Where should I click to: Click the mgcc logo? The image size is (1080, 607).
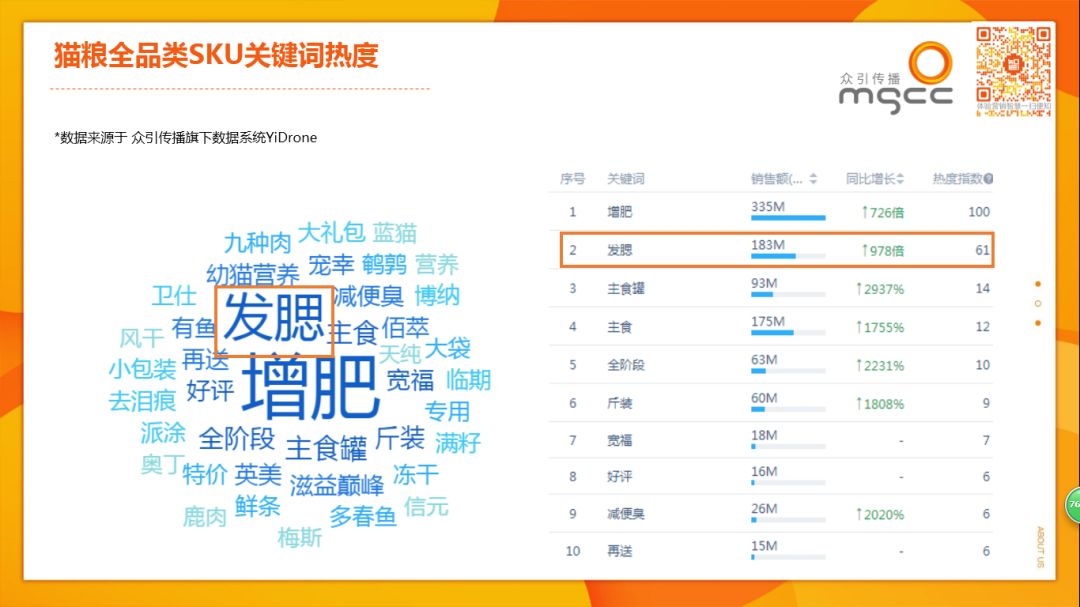tap(895, 78)
